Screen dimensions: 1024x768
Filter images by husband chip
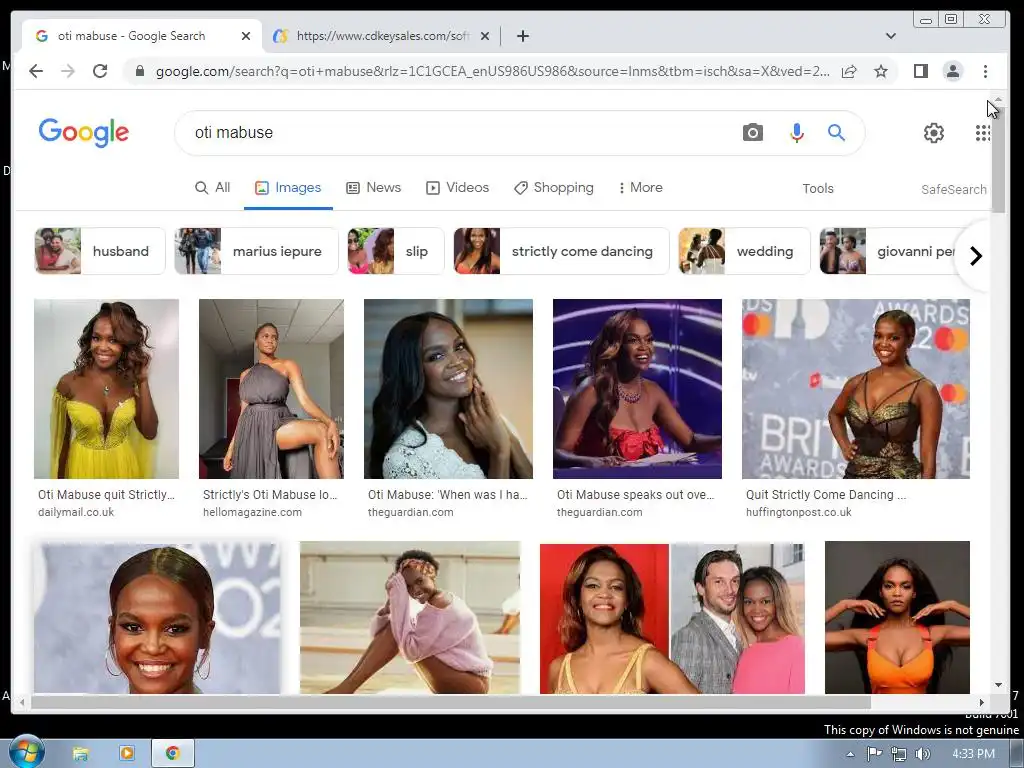(x=100, y=251)
